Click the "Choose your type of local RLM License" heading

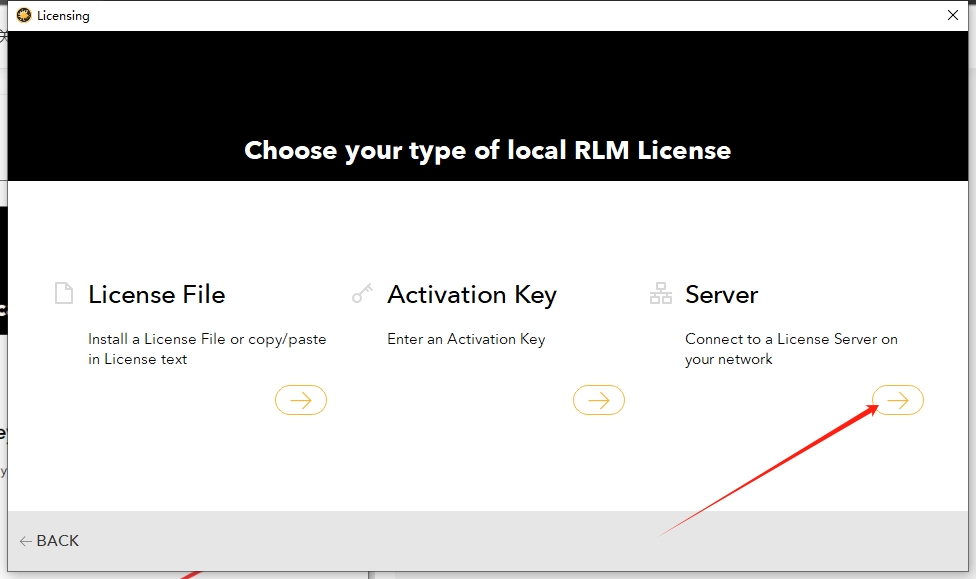(487, 151)
